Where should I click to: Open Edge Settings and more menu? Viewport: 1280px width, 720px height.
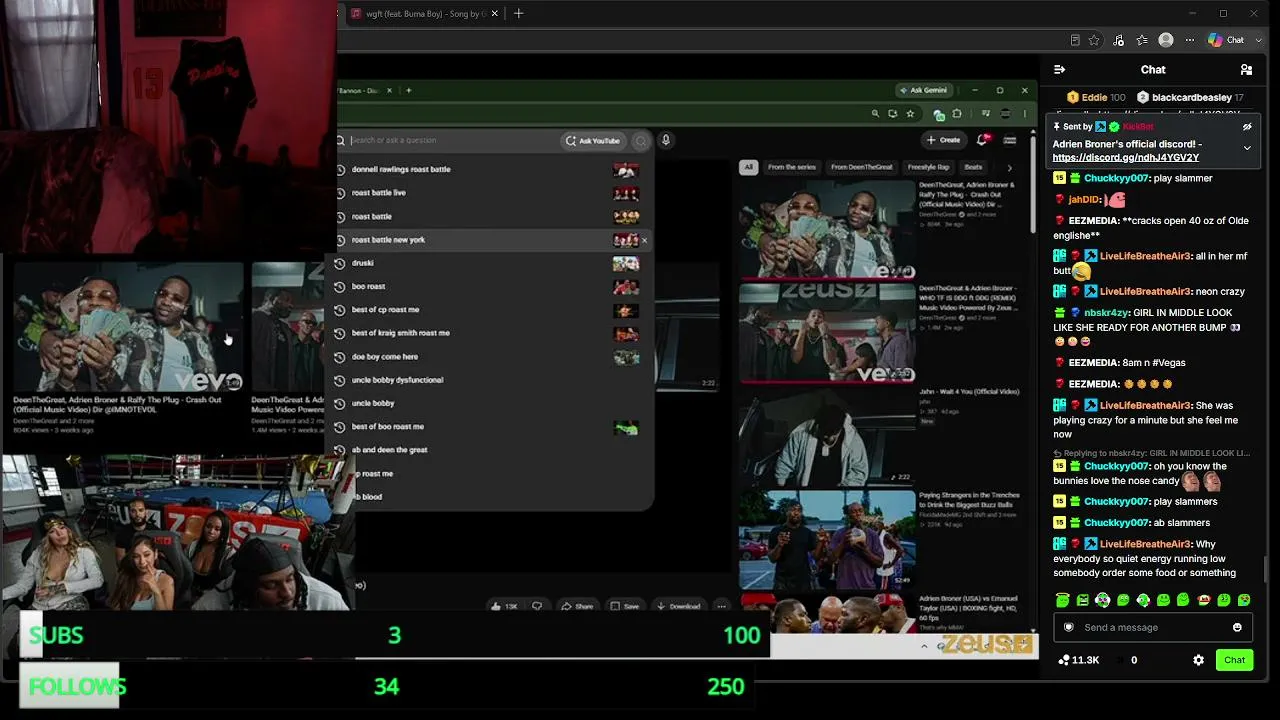pyautogui.click(x=1189, y=40)
